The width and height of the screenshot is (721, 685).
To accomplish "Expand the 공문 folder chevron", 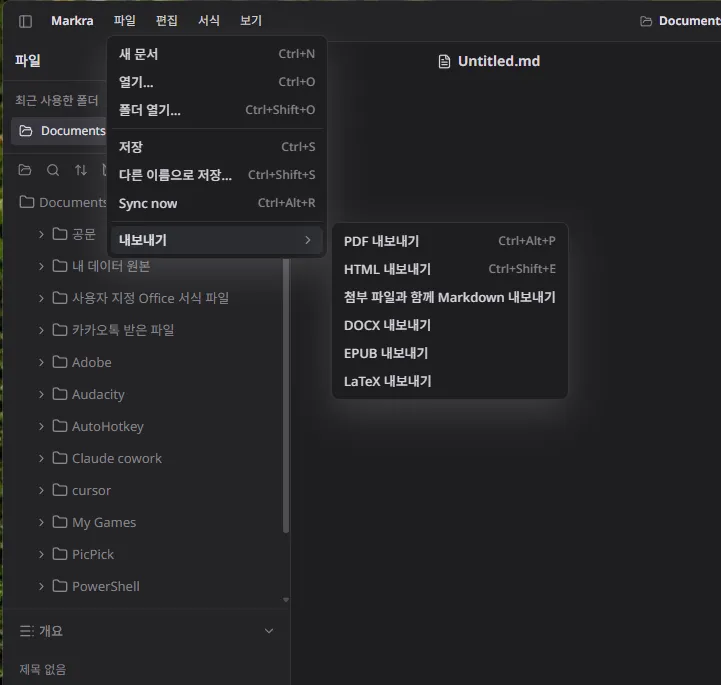I will click(x=41, y=234).
